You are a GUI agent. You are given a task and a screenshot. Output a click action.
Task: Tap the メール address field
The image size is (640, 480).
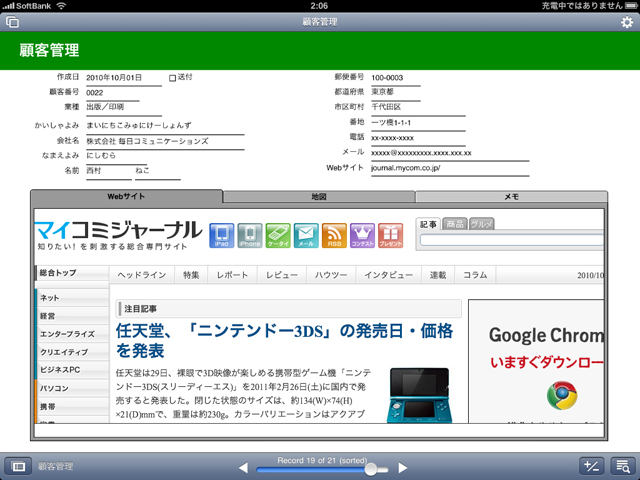[x=450, y=153]
